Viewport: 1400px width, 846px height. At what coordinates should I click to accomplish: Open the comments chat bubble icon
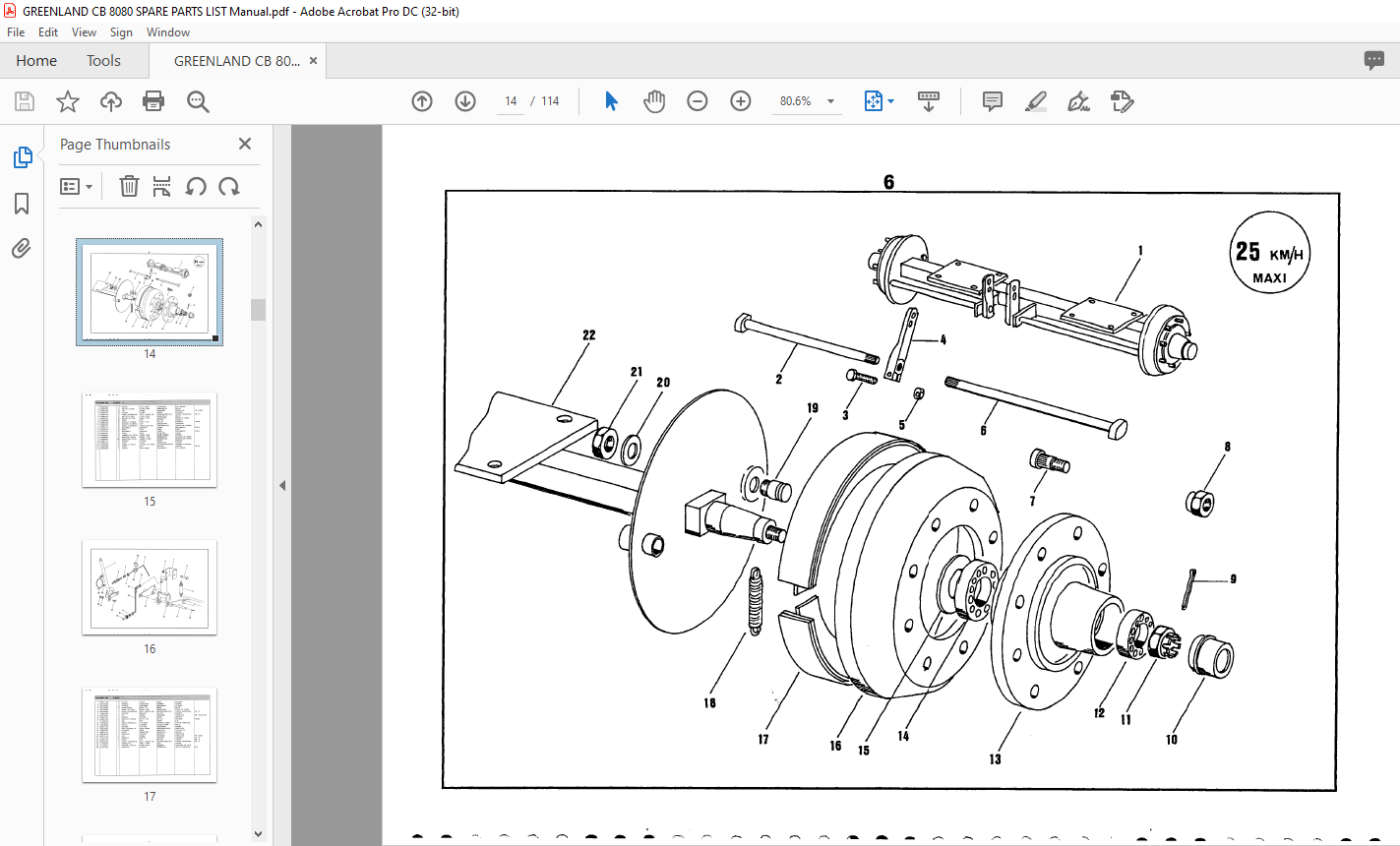pyautogui.click(x=1374, y=61)
